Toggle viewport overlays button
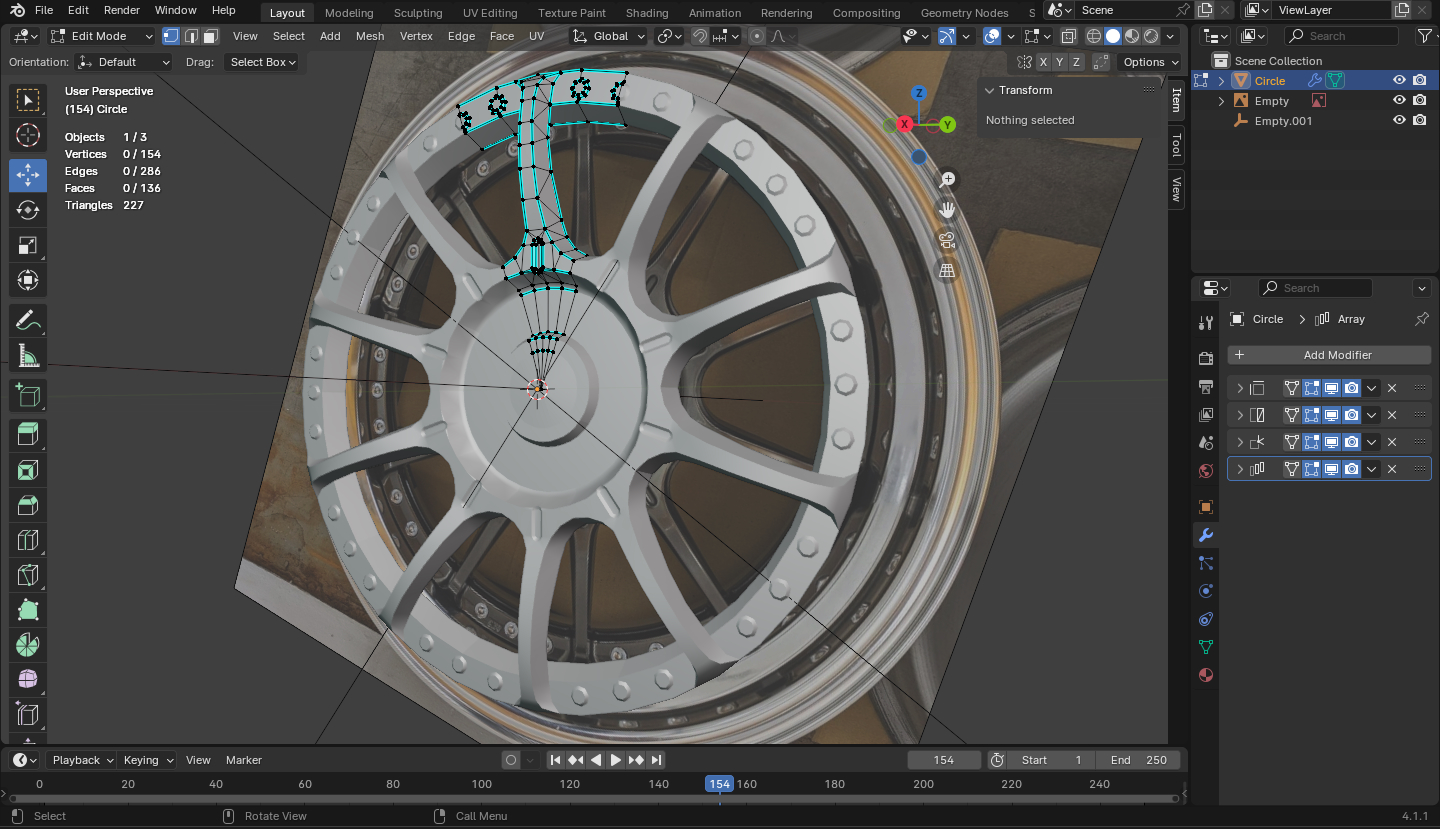 [992, 36]
